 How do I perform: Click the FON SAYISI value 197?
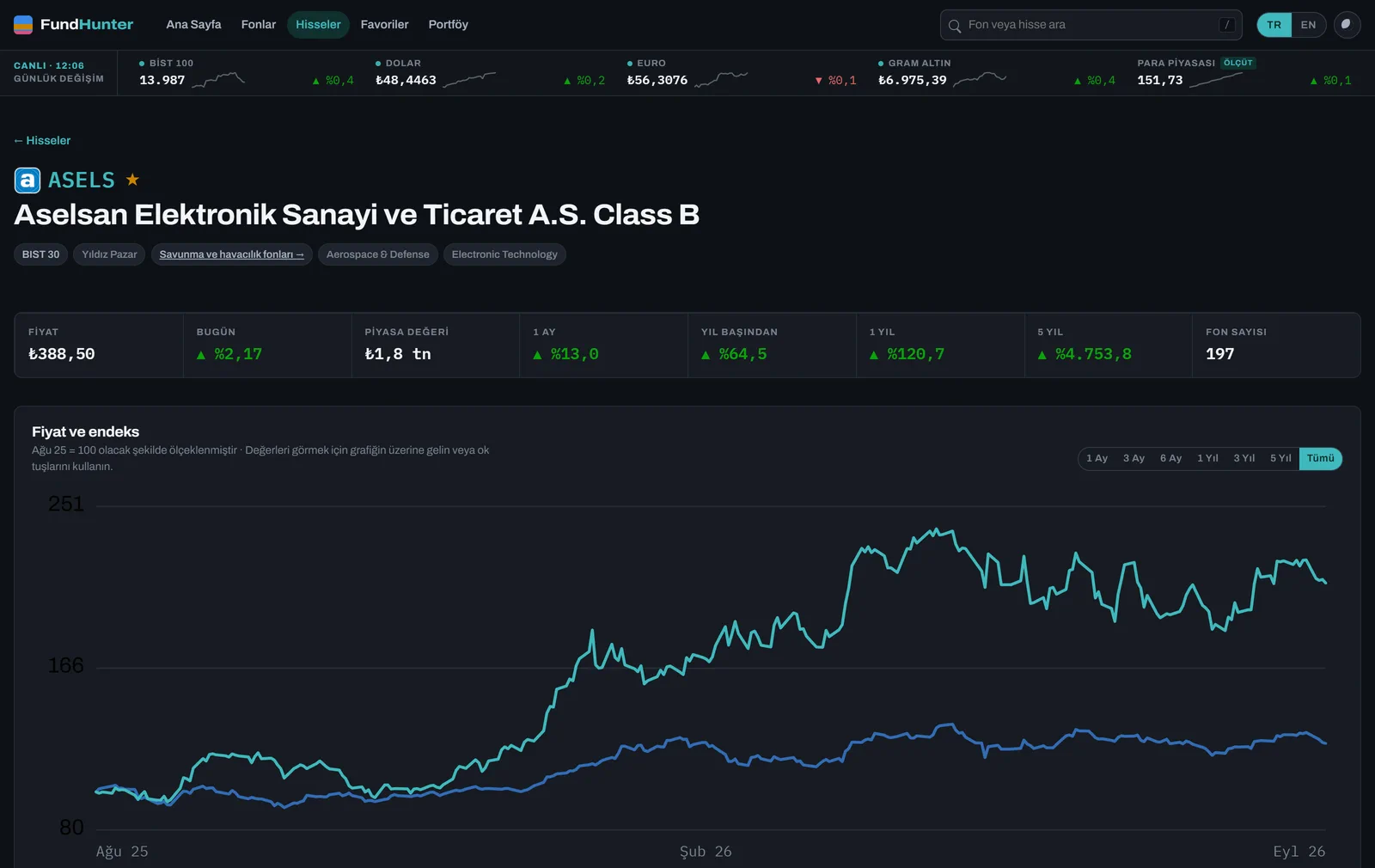[1220, 354]
